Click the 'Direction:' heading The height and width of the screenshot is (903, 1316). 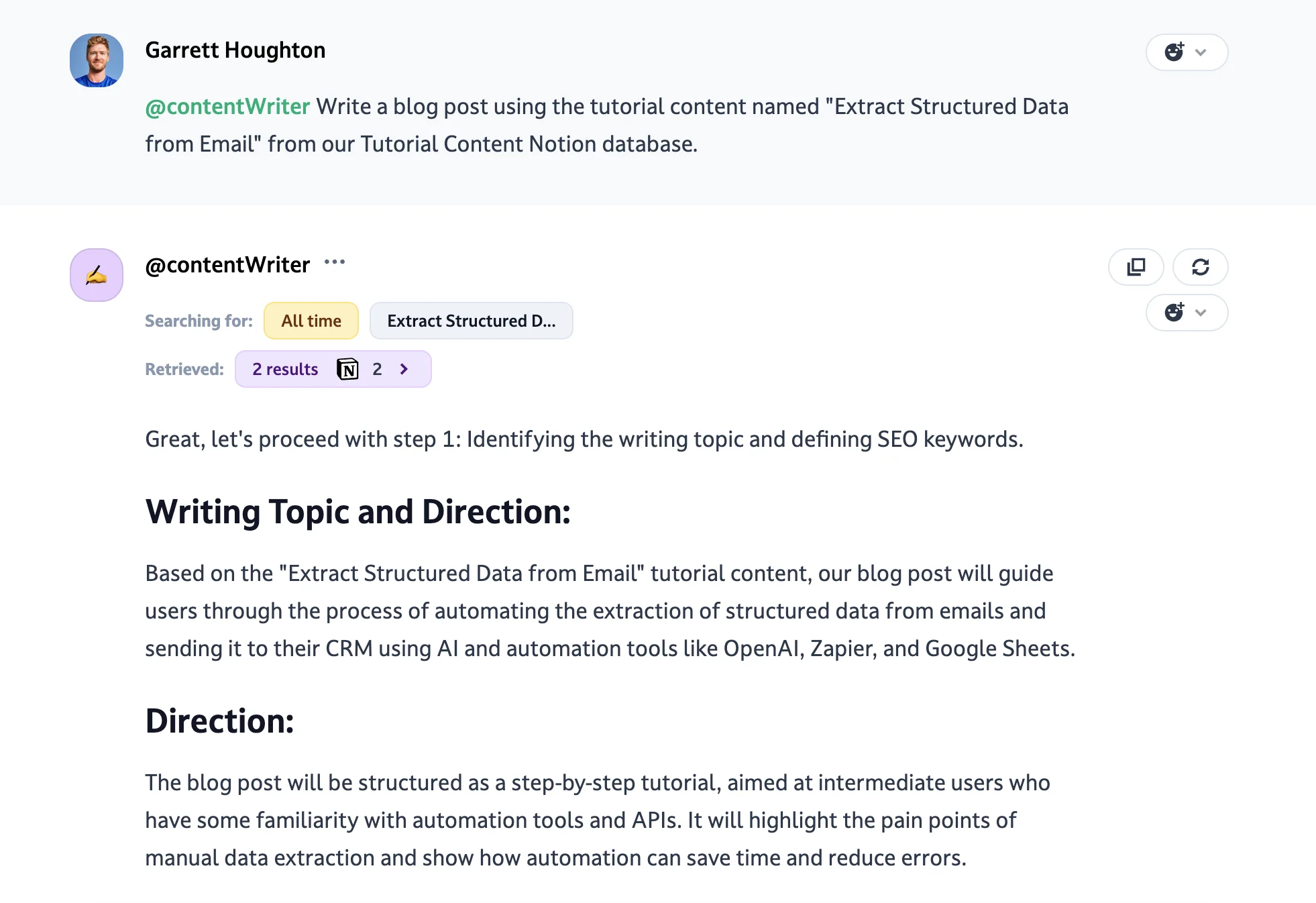(219, 721)
